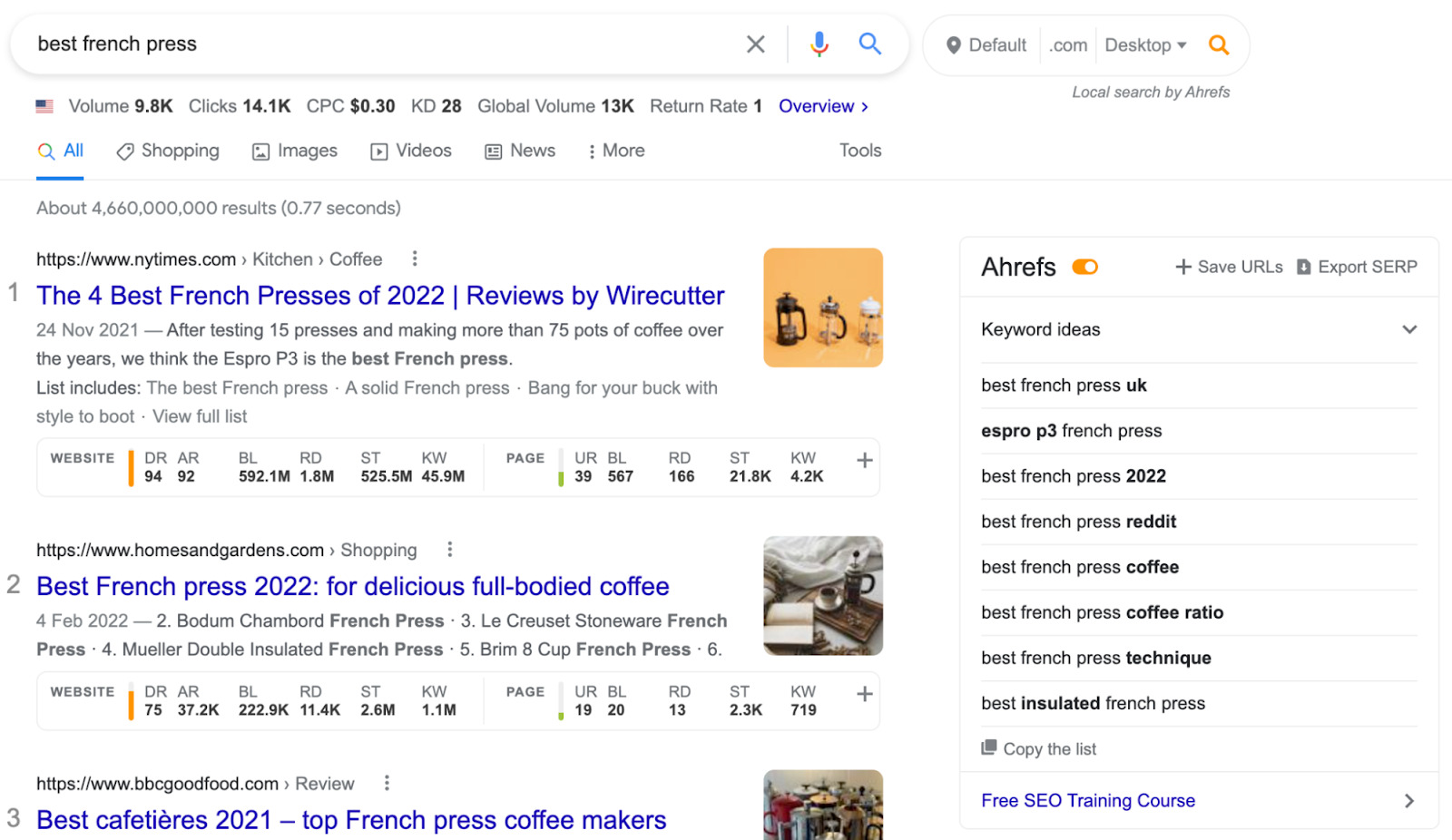The image size is (1452, 840).
Task: Open Best cafetières 2021 bbcgoodfood result
Action: (351, 820)
